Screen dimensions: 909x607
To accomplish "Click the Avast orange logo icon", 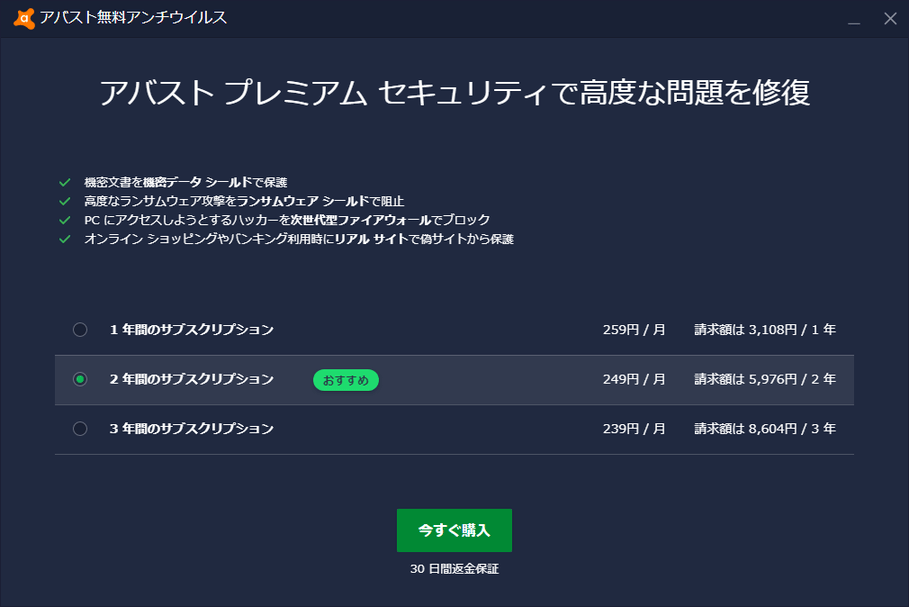I will (x=24, y=19).
